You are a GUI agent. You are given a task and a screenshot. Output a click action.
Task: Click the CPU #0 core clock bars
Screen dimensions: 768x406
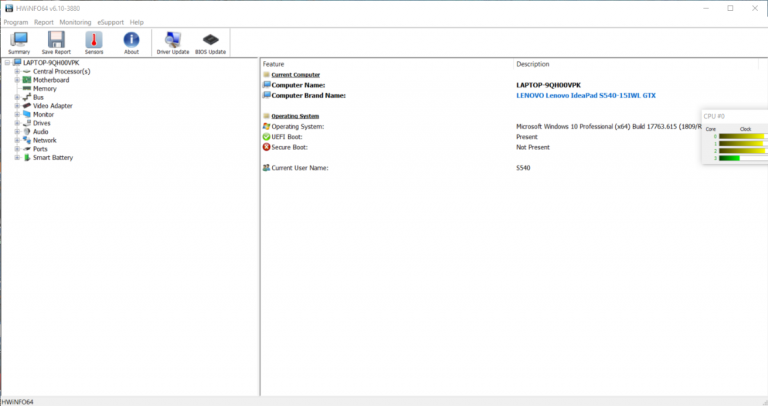tap(741, 143)
